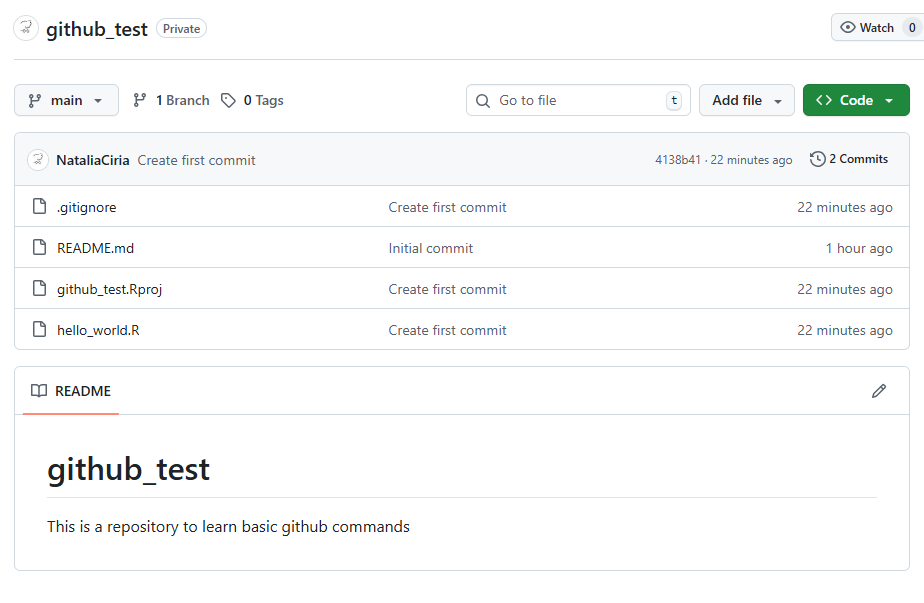
Task: Open the README.md file
Action: (95, 248)
